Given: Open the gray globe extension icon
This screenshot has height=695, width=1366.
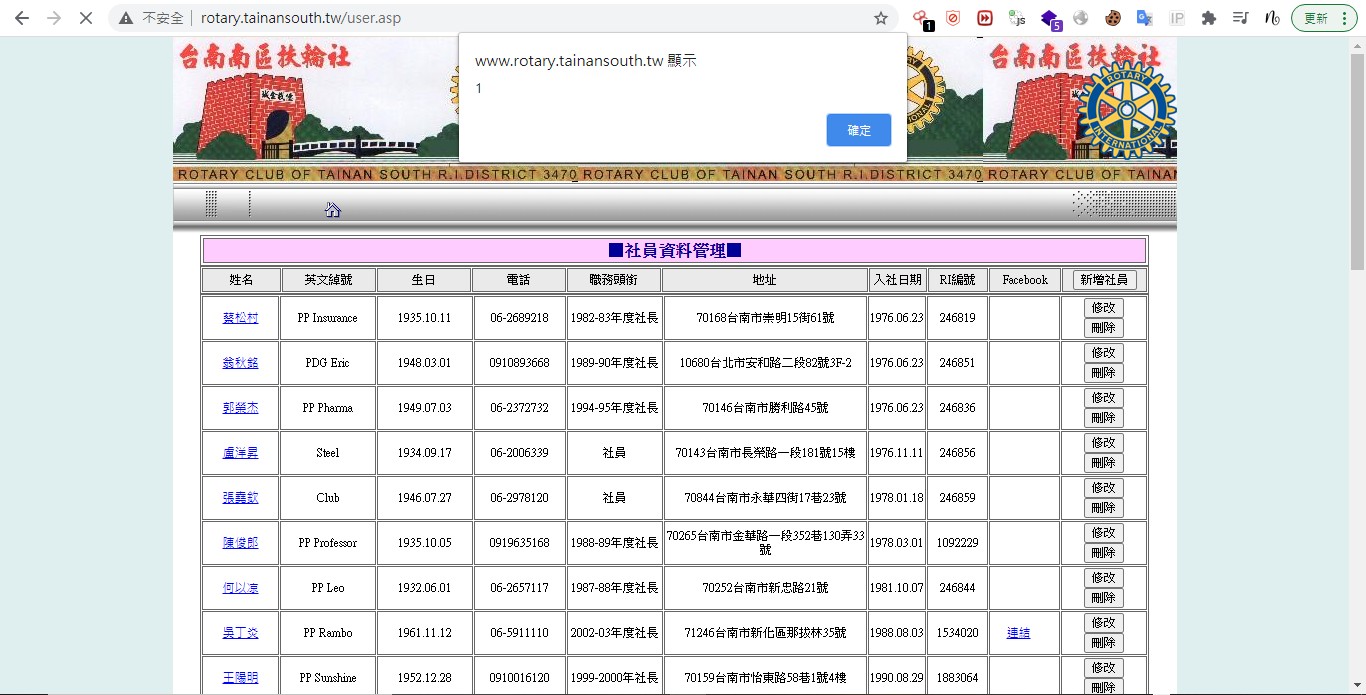Looking at the screenshot, I should [x=1081, y=18].
